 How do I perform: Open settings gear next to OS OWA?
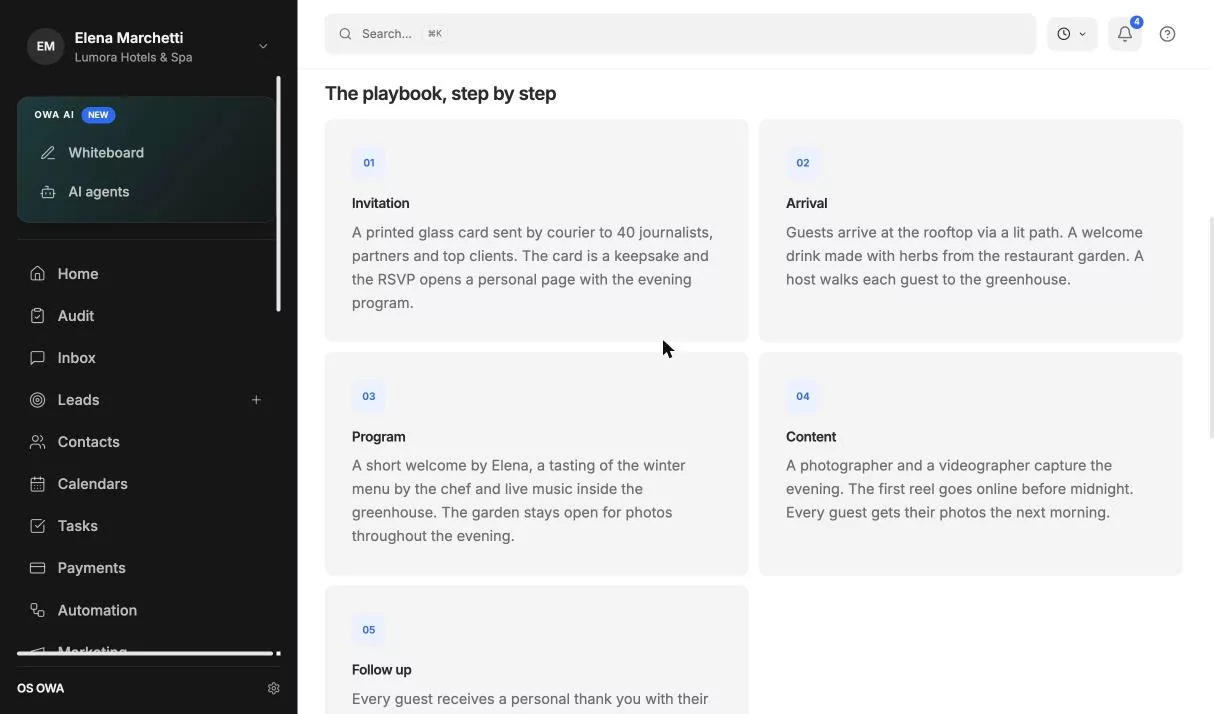point(274,688)
